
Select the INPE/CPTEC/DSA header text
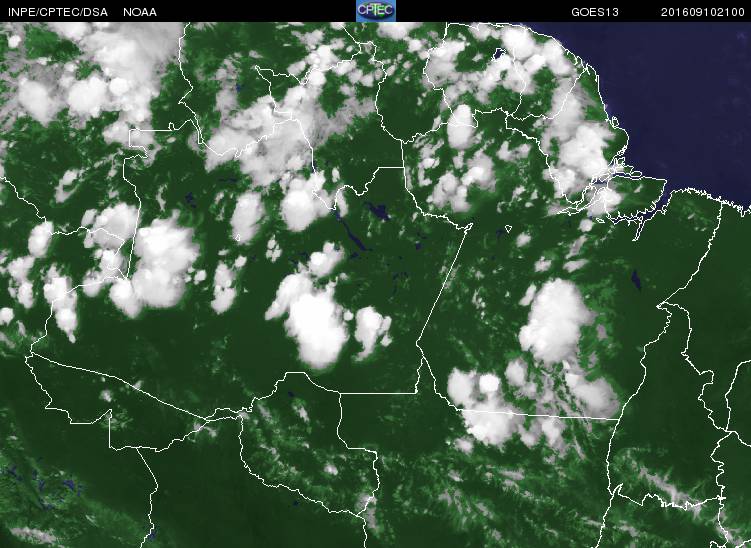[x=58, y=12]
